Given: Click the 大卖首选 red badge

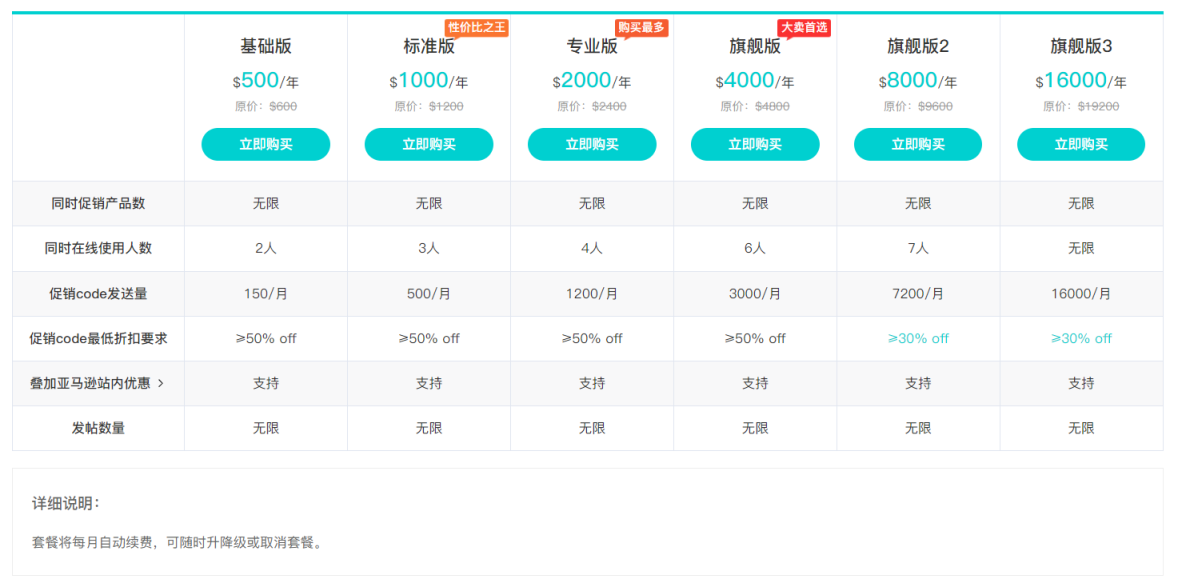Looking at the screenshot, I should point(804,27).
